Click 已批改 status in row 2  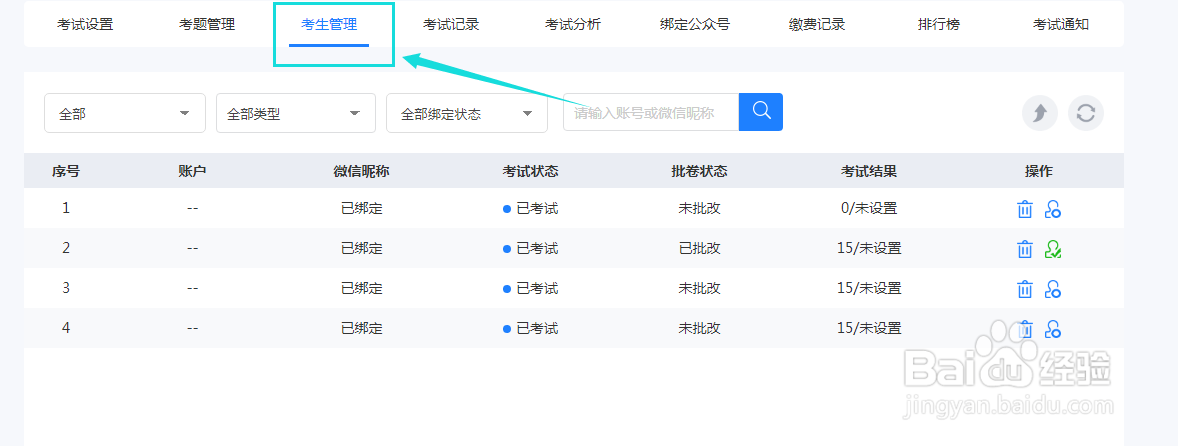[699, 249]
